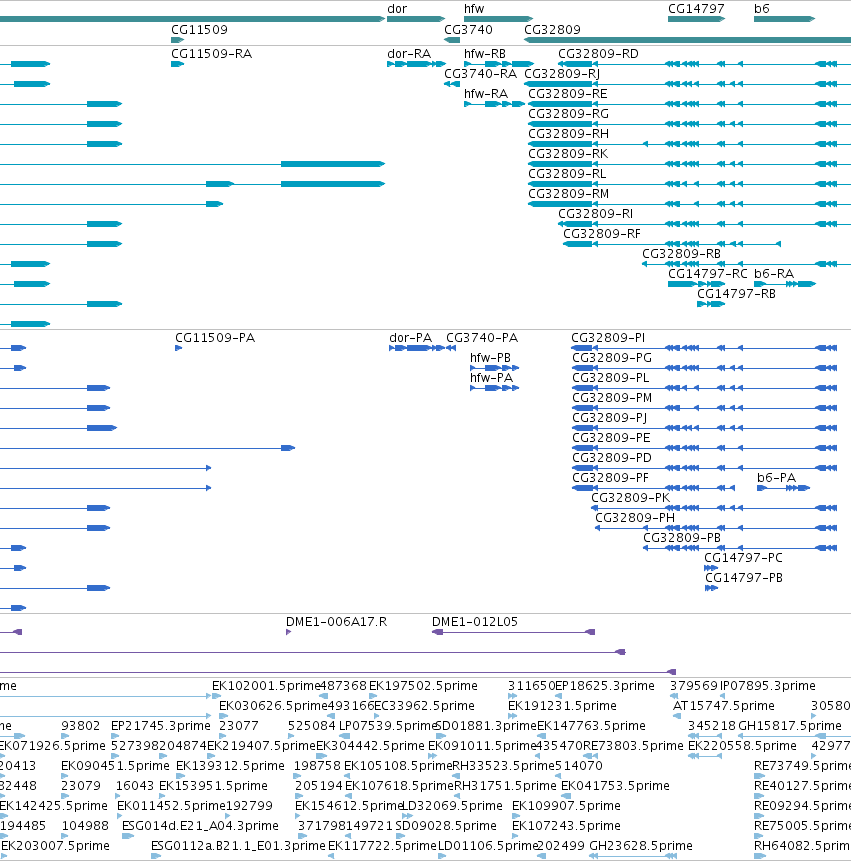Click transcript label CG32809-RH
The image size is (851, 861).
[568, 134]
